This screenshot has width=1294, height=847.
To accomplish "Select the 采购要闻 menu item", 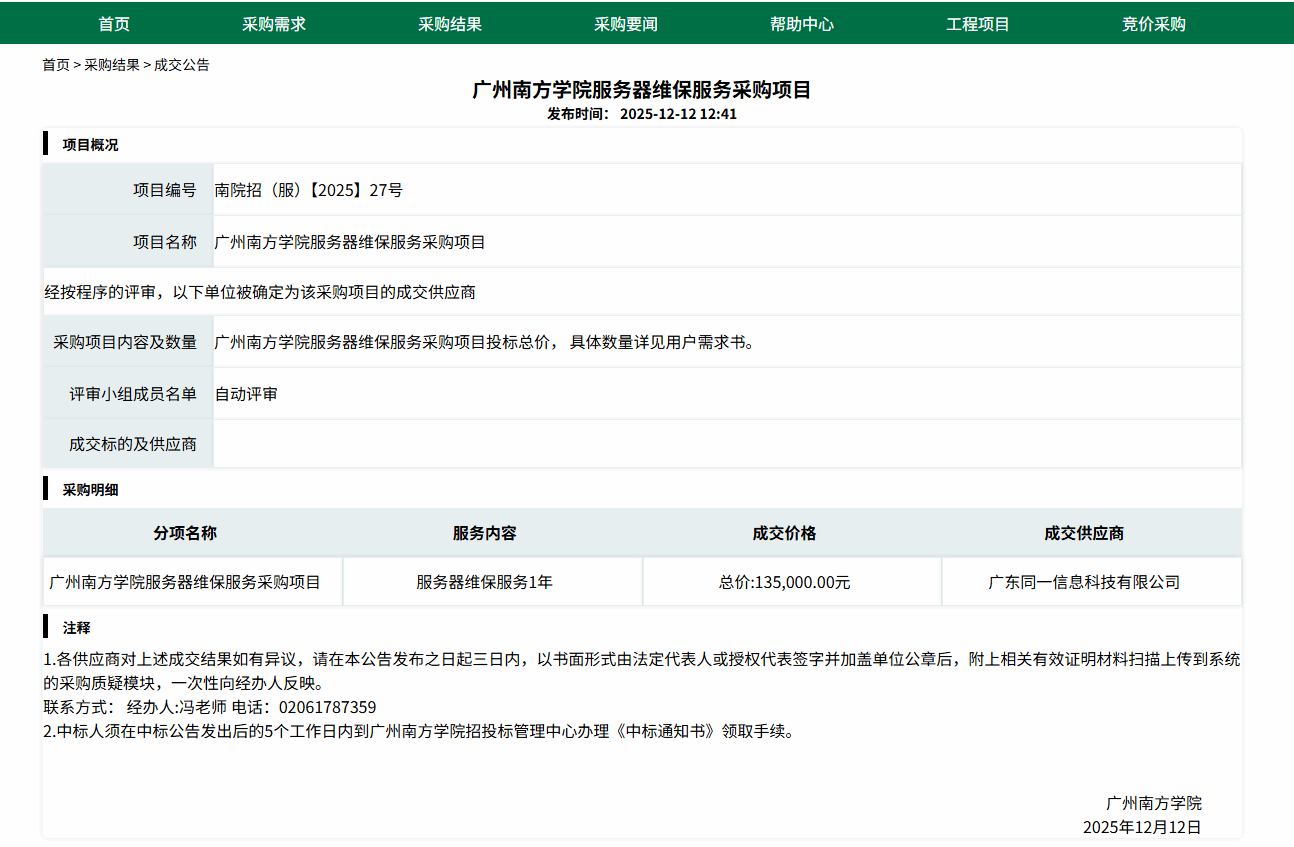I will pyautogui.click(x=625, y=24).
